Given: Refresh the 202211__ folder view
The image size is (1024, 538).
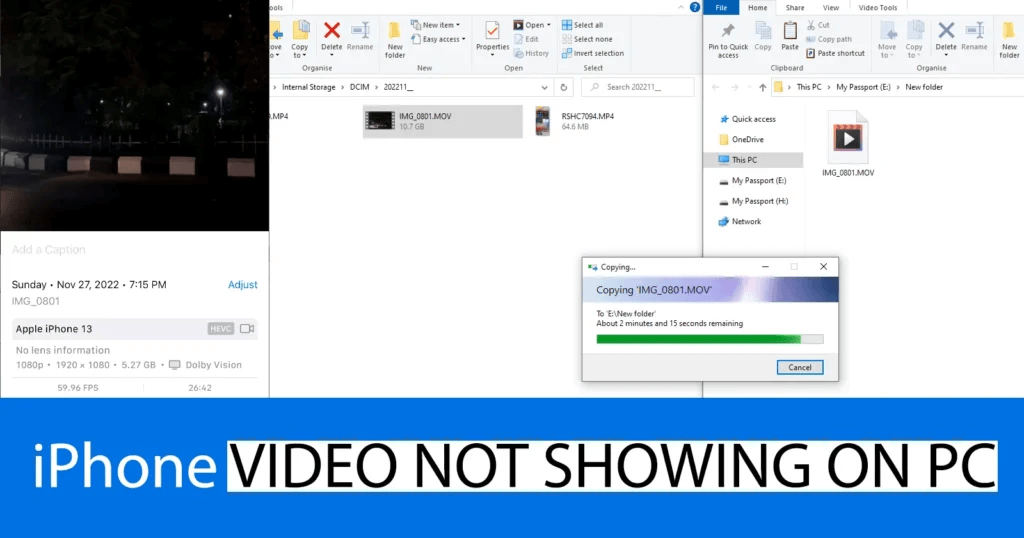Looking at the screenshot, I should [564, 87].
